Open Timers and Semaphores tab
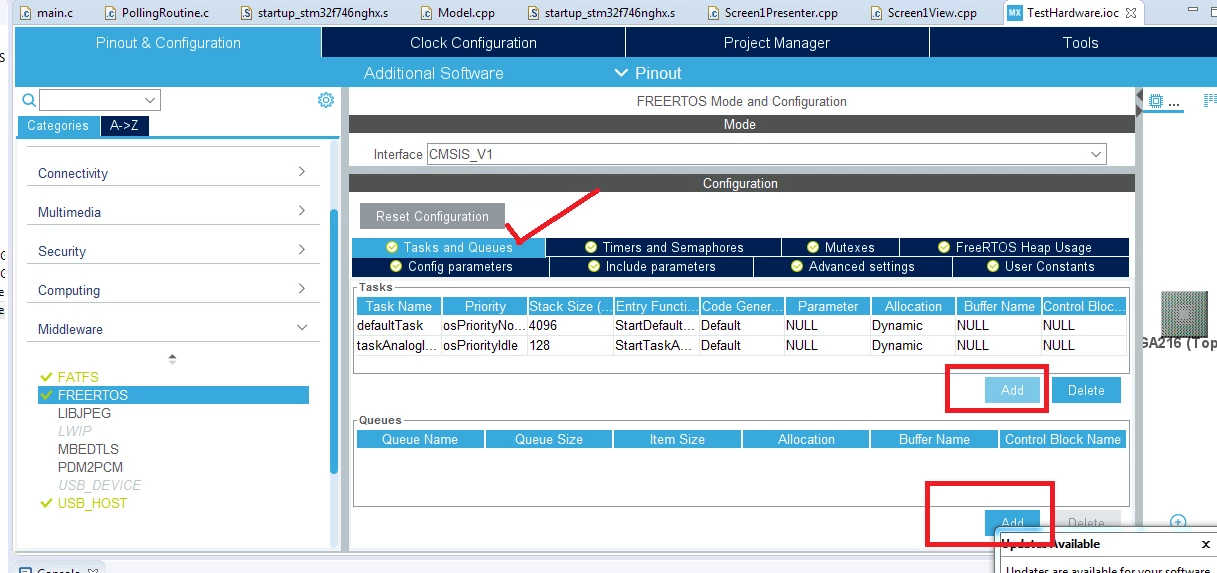Screen dimensions: 1217x573 pyautogui.click(x=663, y=247)
